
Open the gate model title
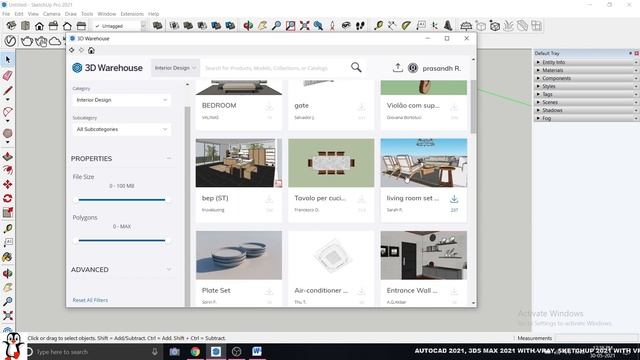click(301, 105)
